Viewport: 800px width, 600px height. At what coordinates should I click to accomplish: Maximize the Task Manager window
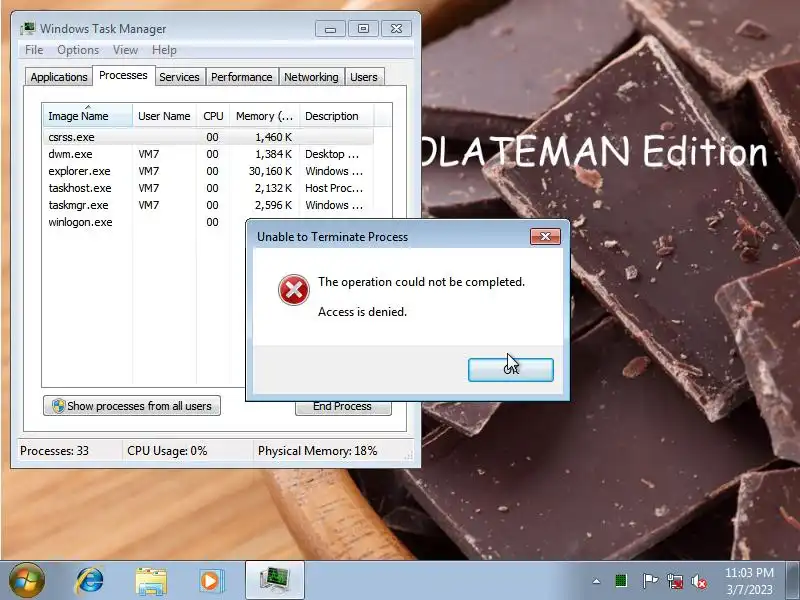[363, 29]
